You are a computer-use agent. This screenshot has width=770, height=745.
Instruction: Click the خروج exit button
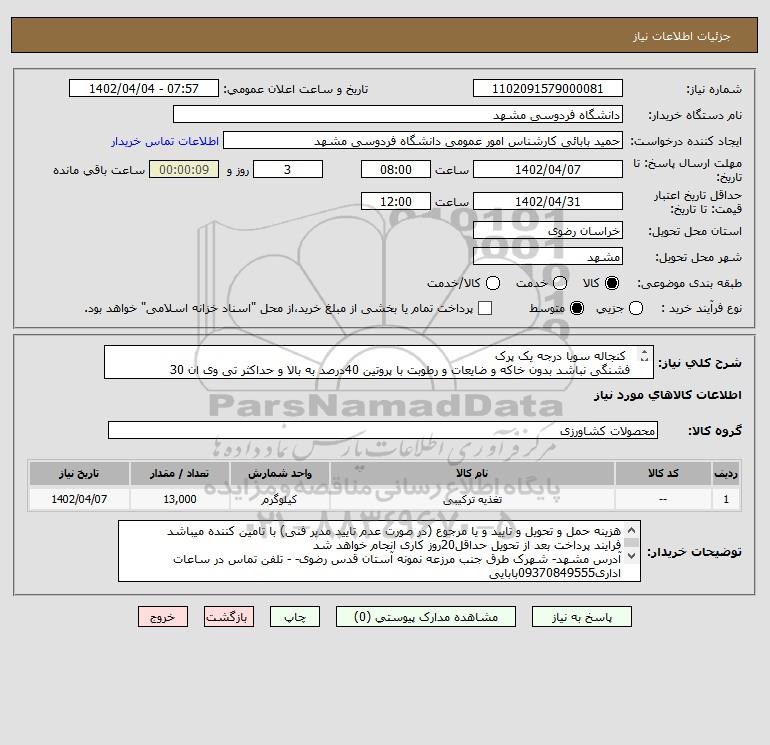[x=163, y=617]
